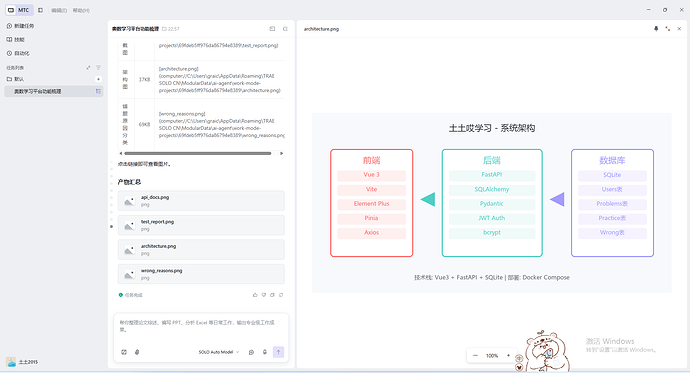Click the icon at the right of the selected task
Screen dimensions: 690x373
(98, 91)
